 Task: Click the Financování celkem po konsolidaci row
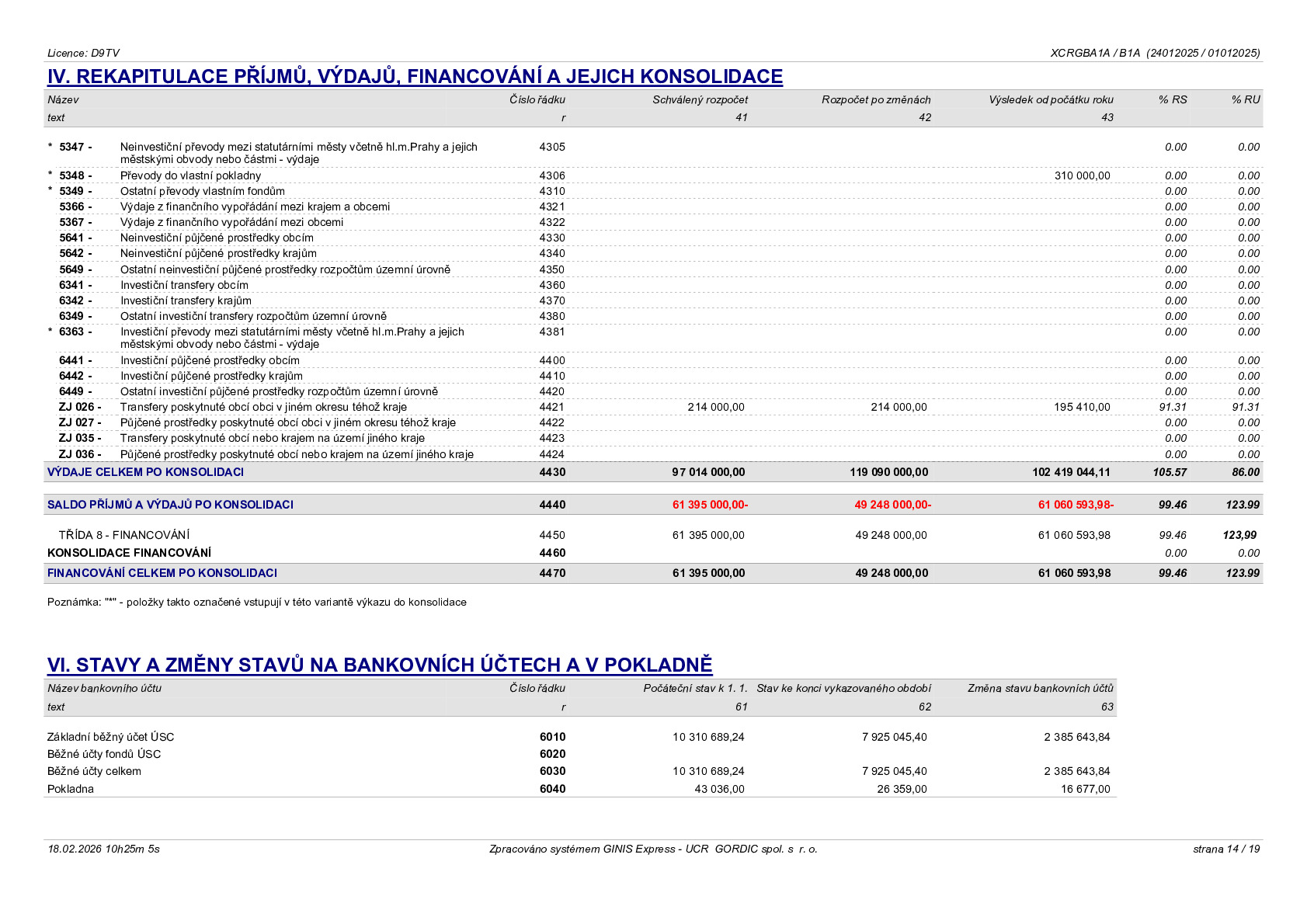653,573
